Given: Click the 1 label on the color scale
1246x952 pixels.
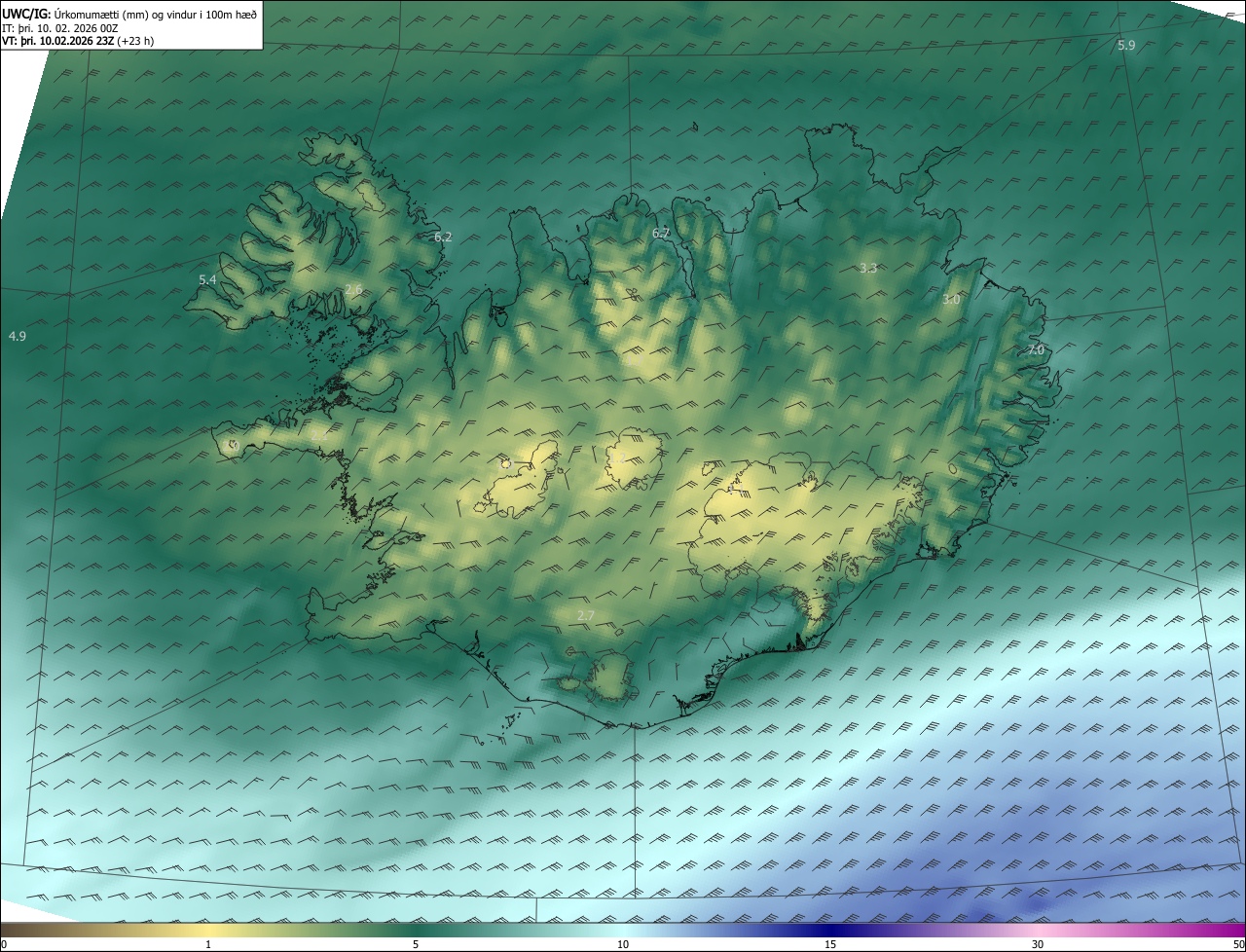Looking at the screenshot, I should tap(208, 944).
